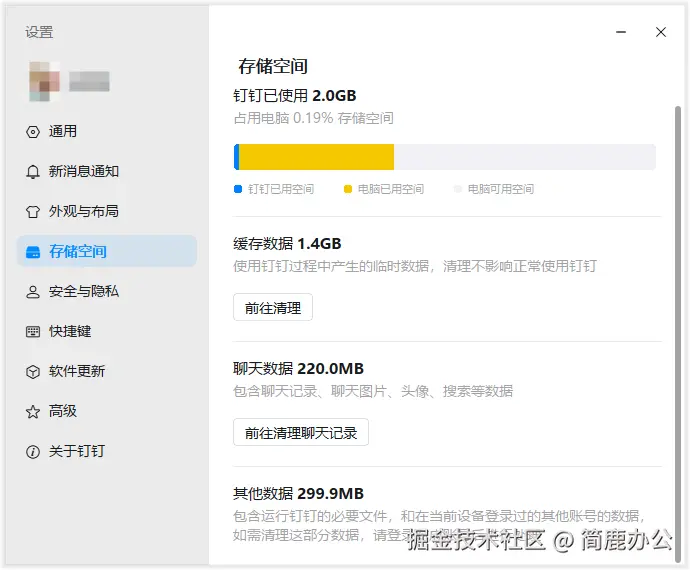
Task: Click the cube icon for 软件更新
Action: point(32,372)
